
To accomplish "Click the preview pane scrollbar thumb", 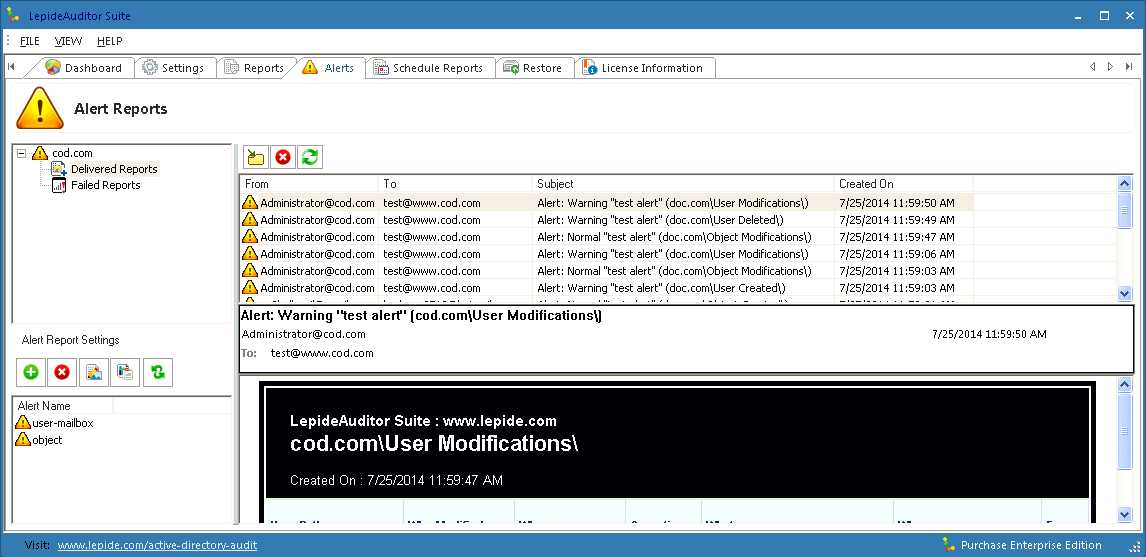I will point(1125,431).
